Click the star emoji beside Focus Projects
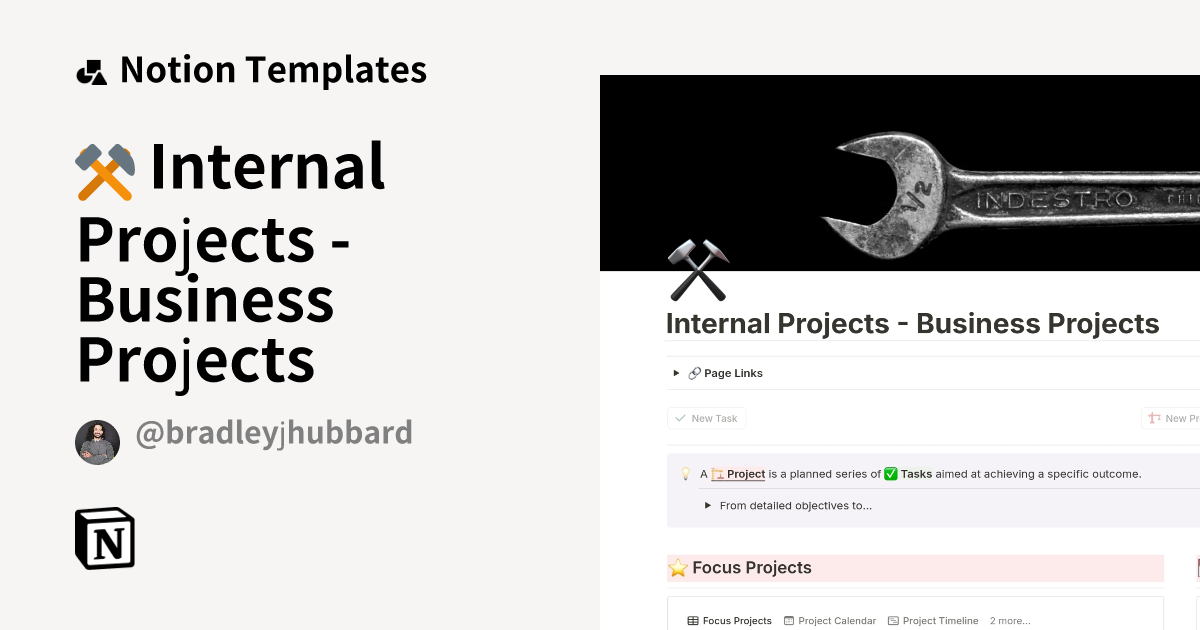 click(679, 567)
